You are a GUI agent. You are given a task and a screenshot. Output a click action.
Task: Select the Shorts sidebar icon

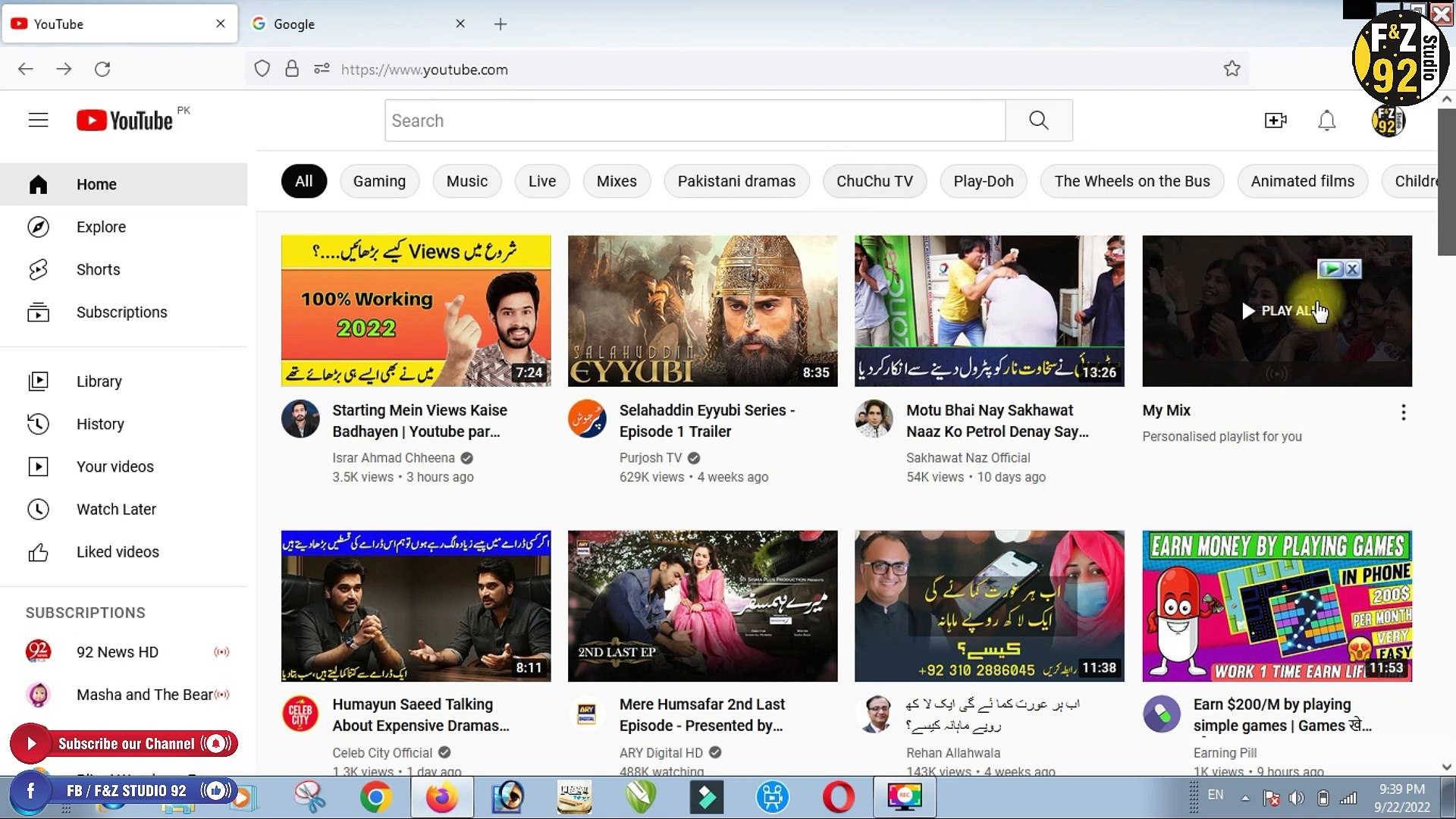click(x=39, y=269)
